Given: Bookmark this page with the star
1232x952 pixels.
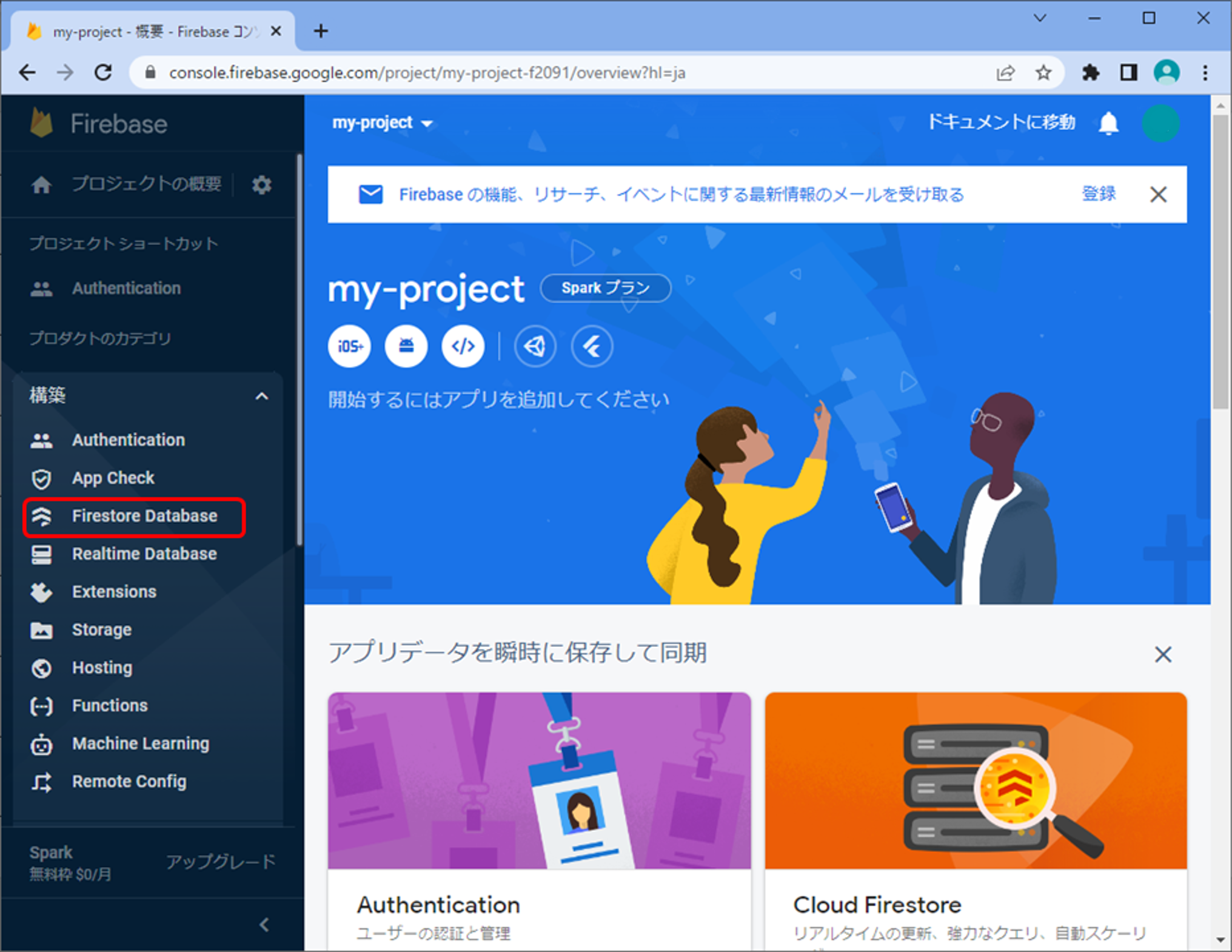Looking at the screenshot, I should pos(1043,73).
